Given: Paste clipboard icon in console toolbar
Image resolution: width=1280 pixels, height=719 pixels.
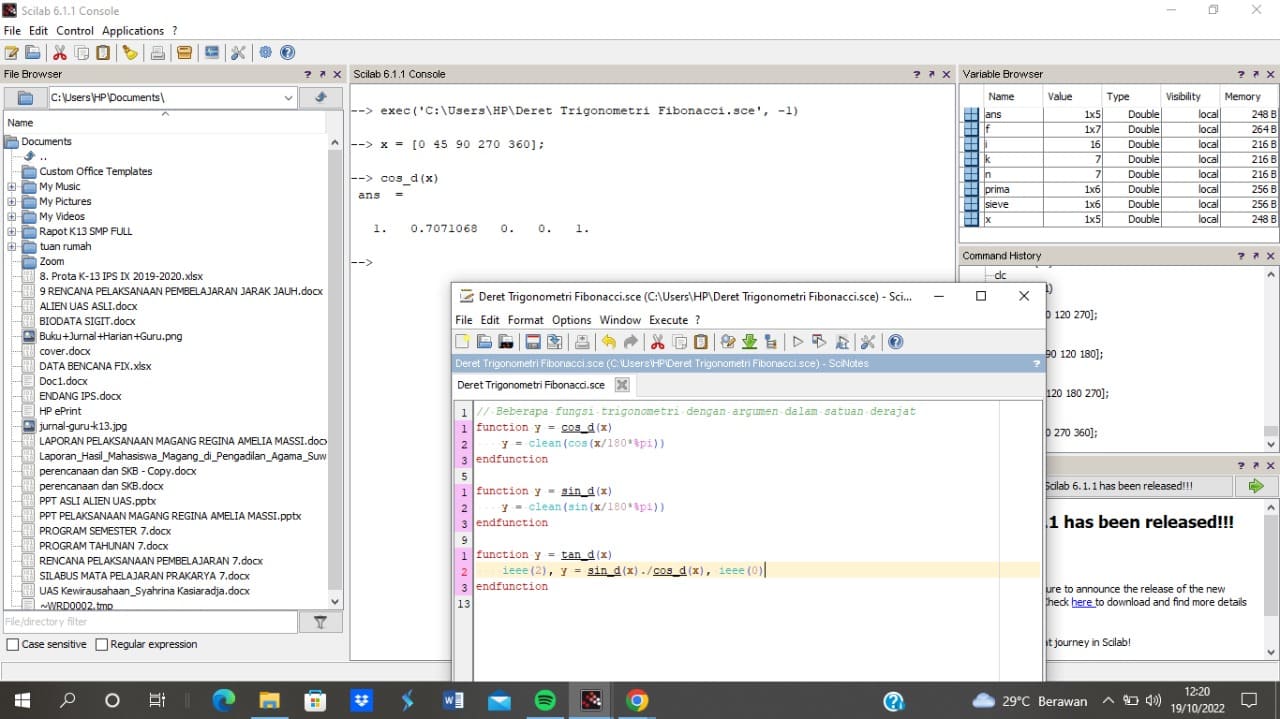Looking at the screenshot, I should point(103,53).
